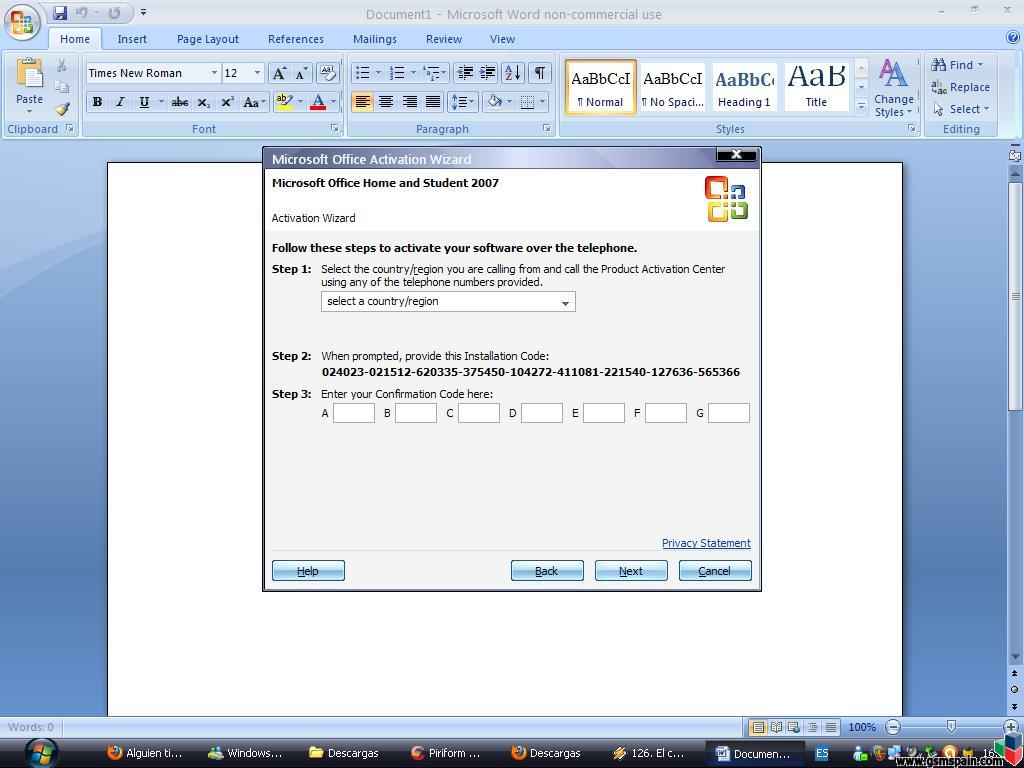Click the Bullets list icon
Viewport: 1024px width, 768px height.
(363, 73)
